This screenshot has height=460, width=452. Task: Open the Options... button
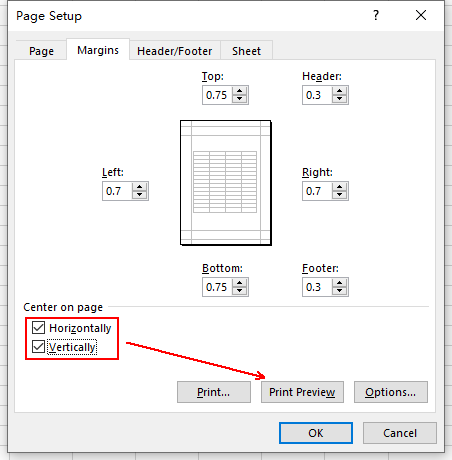[391, 392]
